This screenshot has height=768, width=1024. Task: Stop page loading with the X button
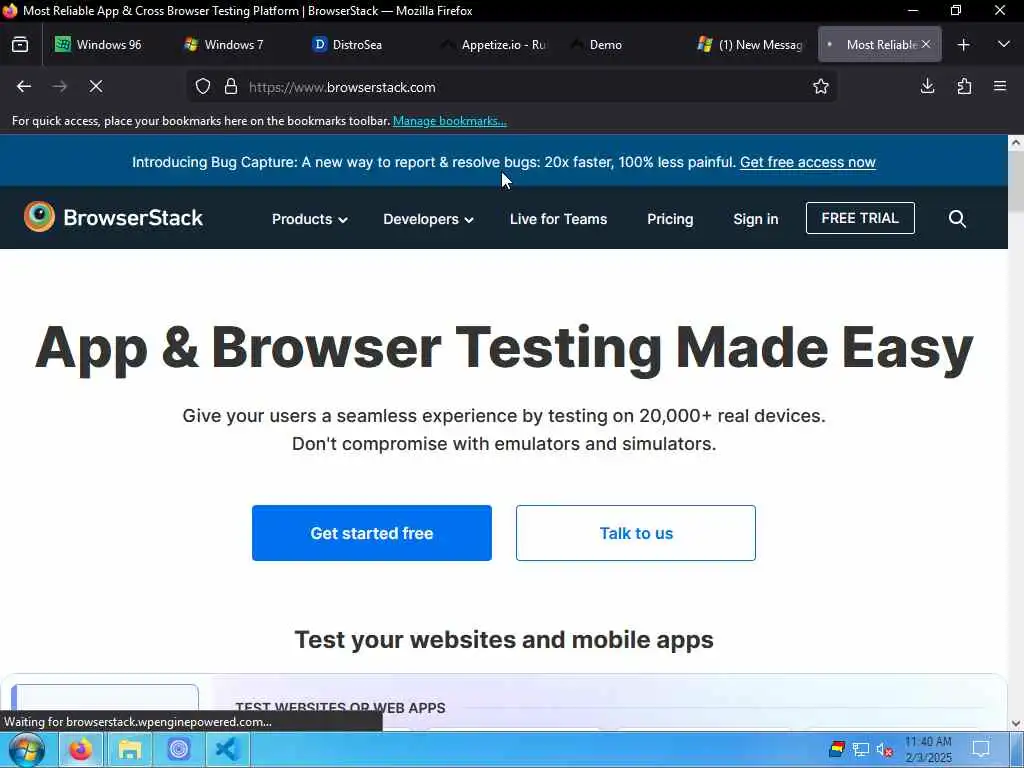[96, 86]
